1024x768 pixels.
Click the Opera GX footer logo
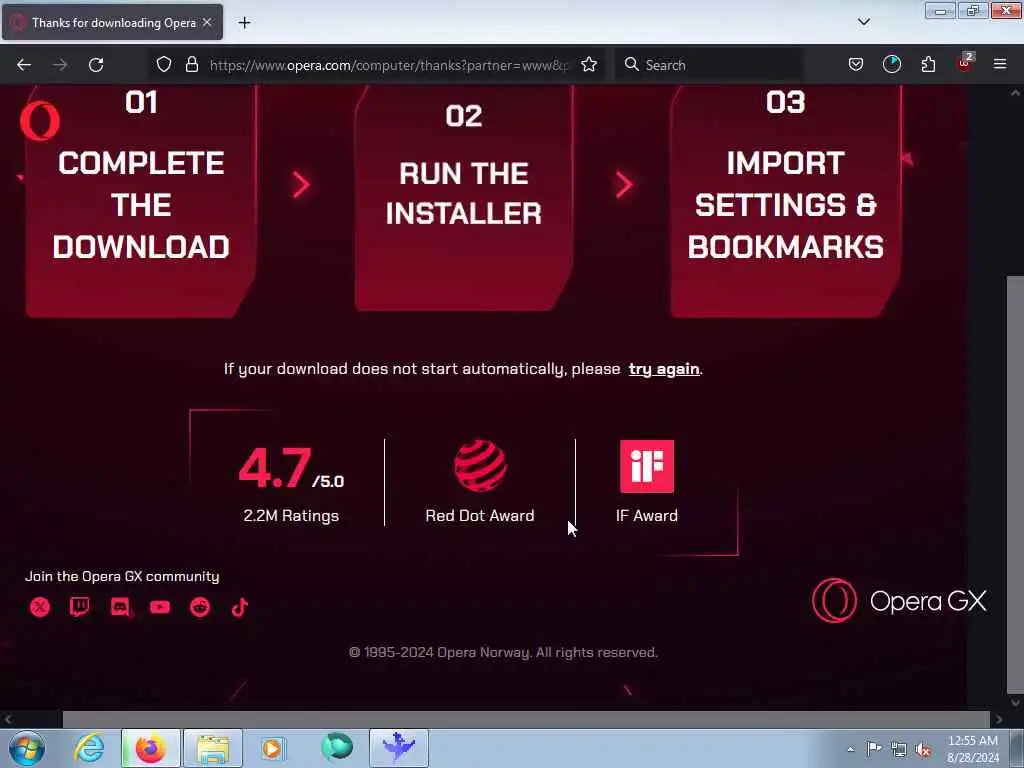899,601
